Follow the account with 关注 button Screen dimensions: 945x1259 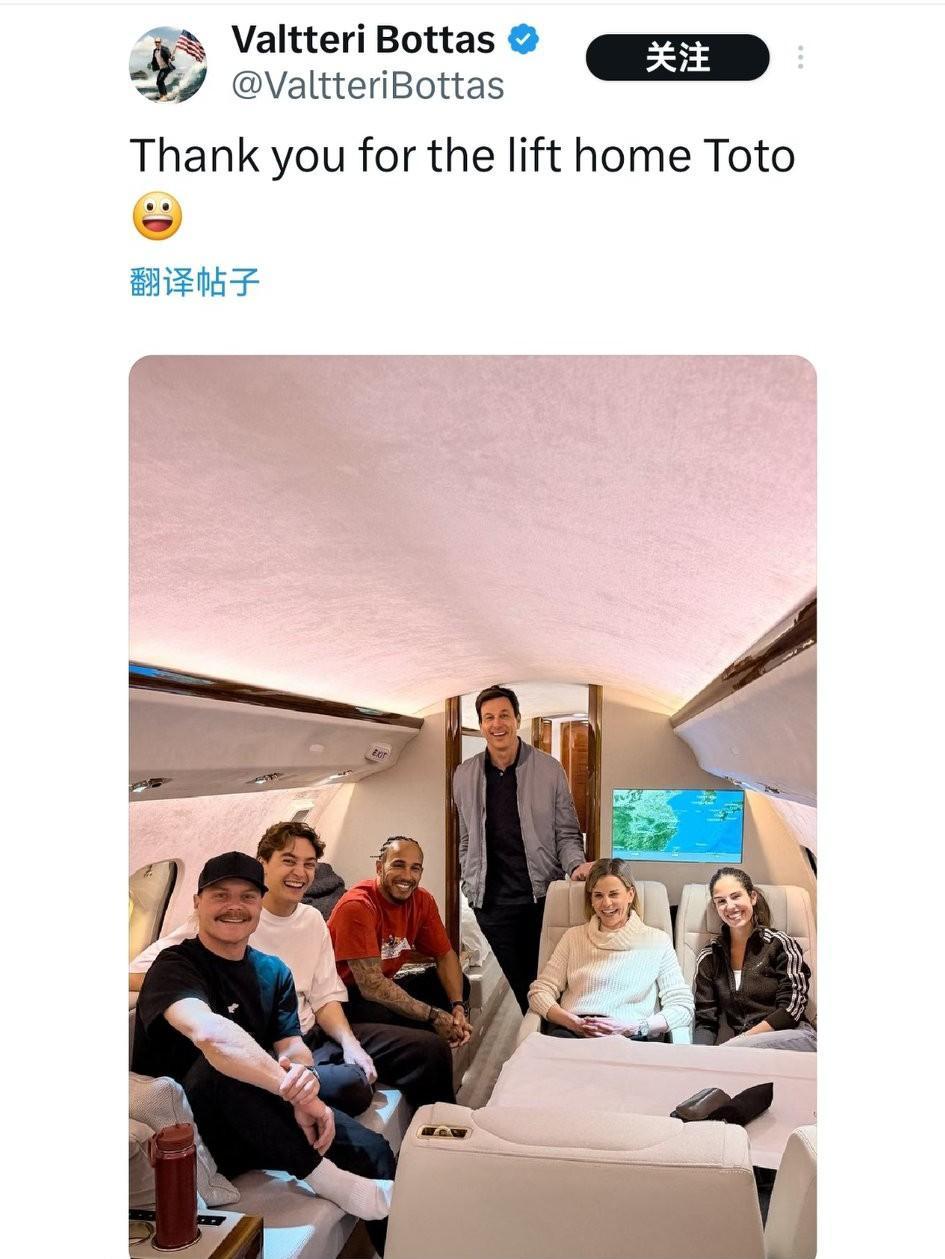click(677, 57)
